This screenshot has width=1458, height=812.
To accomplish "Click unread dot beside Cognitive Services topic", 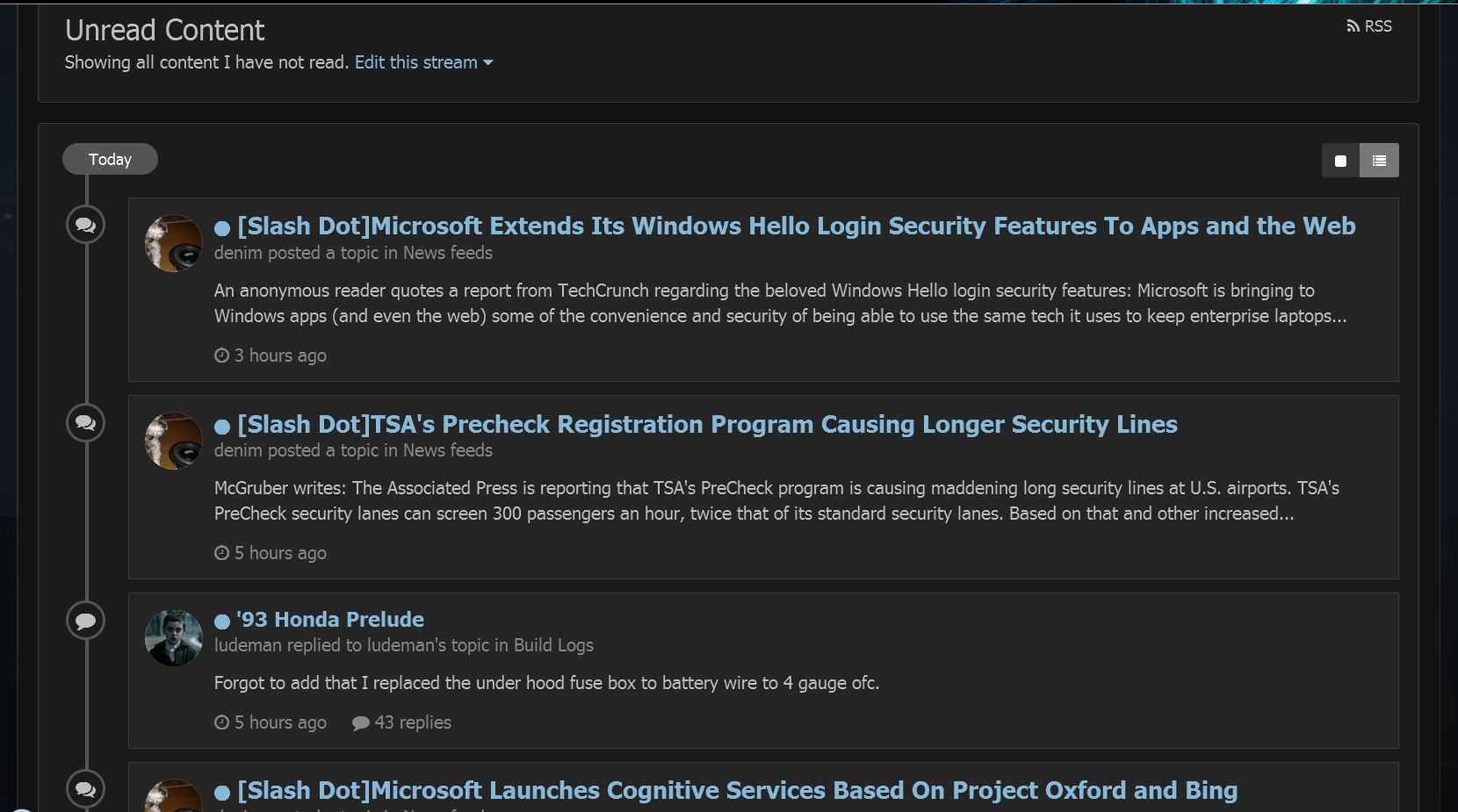I will (x=222, y=793).
